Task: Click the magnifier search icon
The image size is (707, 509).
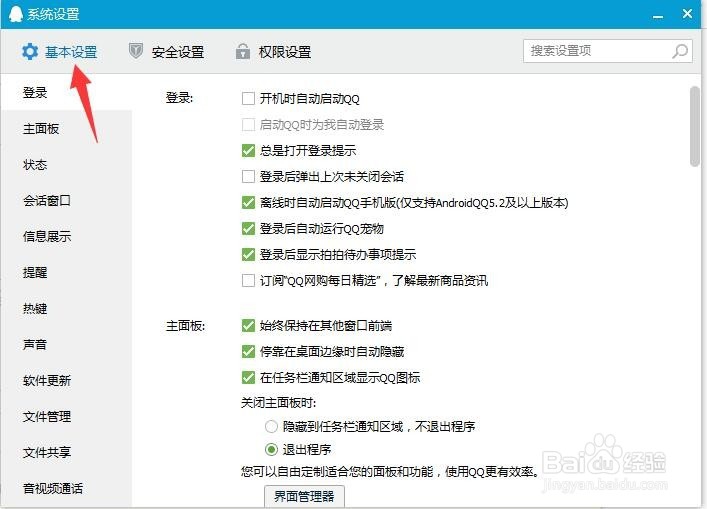Action: point(680,51)
